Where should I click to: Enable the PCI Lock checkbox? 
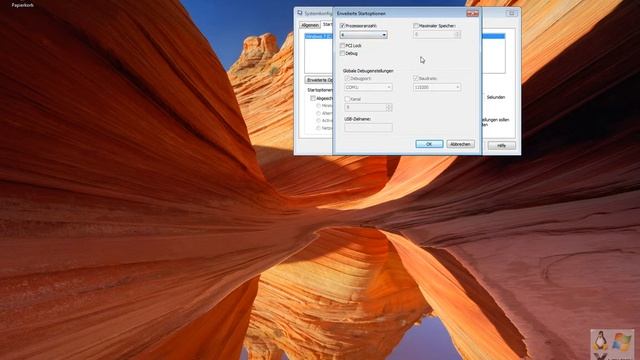point(342,46)
